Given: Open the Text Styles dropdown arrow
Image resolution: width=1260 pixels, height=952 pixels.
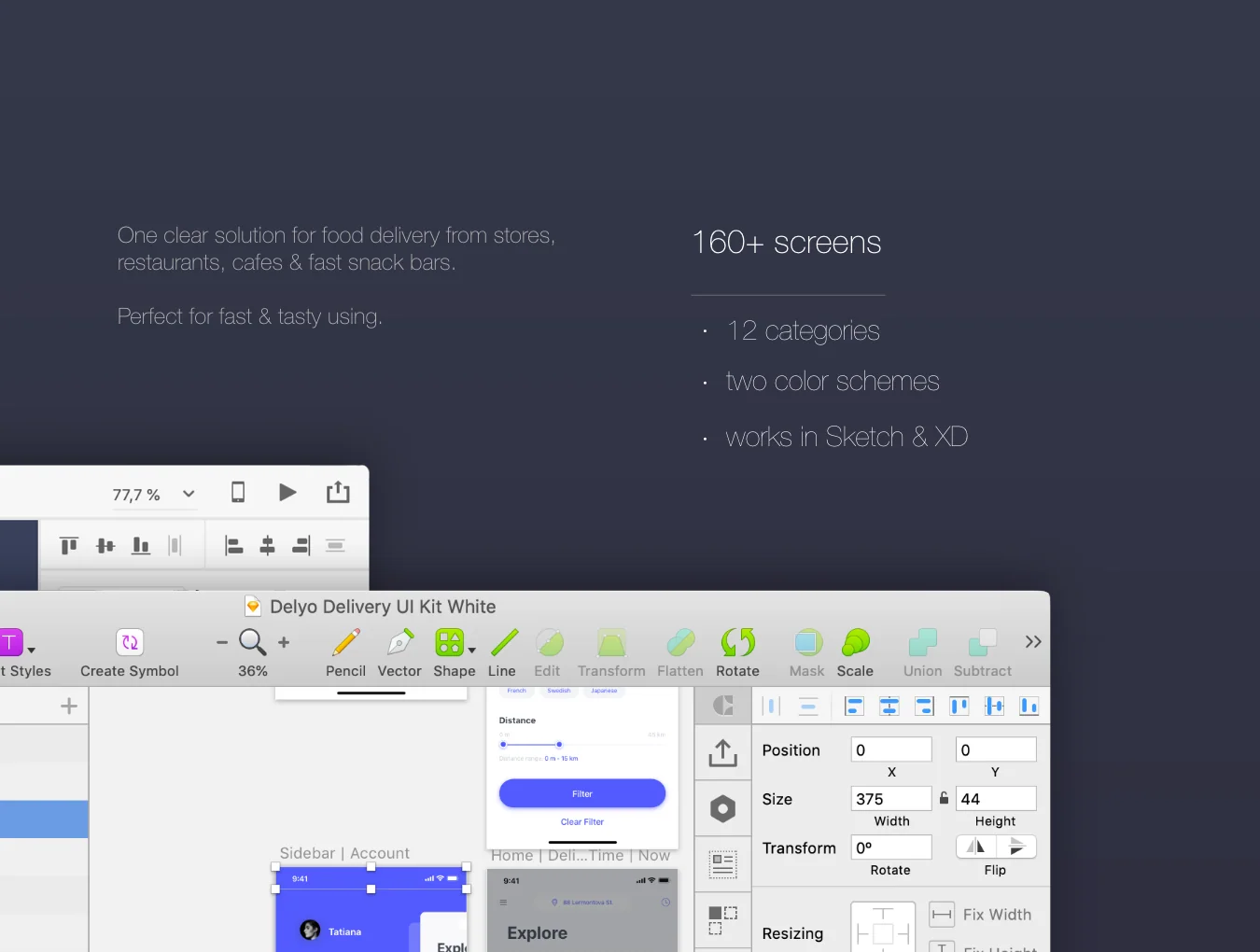Looking at the screenshot, I should tap(32, 651).
